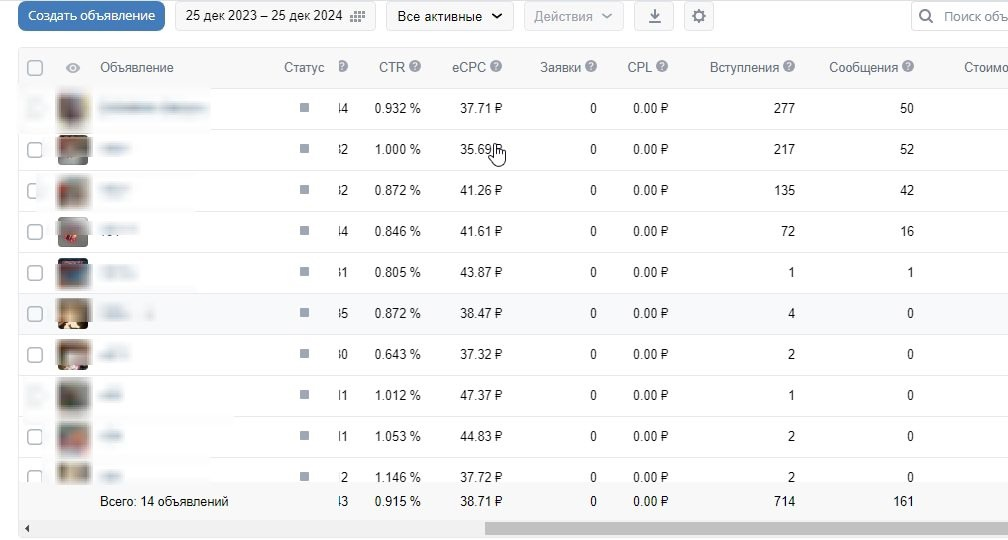Click the Заявки help question mark icon
1008x540 pixels.
[x=591, y=66]
